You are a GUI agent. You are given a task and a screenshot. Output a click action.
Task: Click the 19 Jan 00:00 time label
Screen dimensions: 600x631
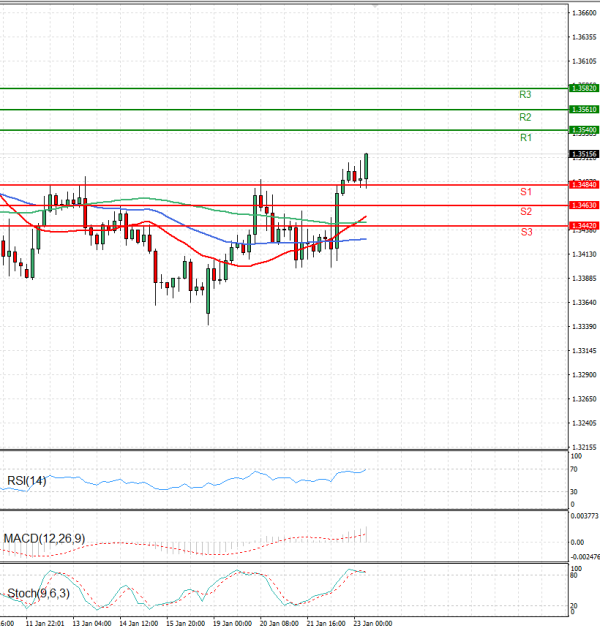point(231,623)
